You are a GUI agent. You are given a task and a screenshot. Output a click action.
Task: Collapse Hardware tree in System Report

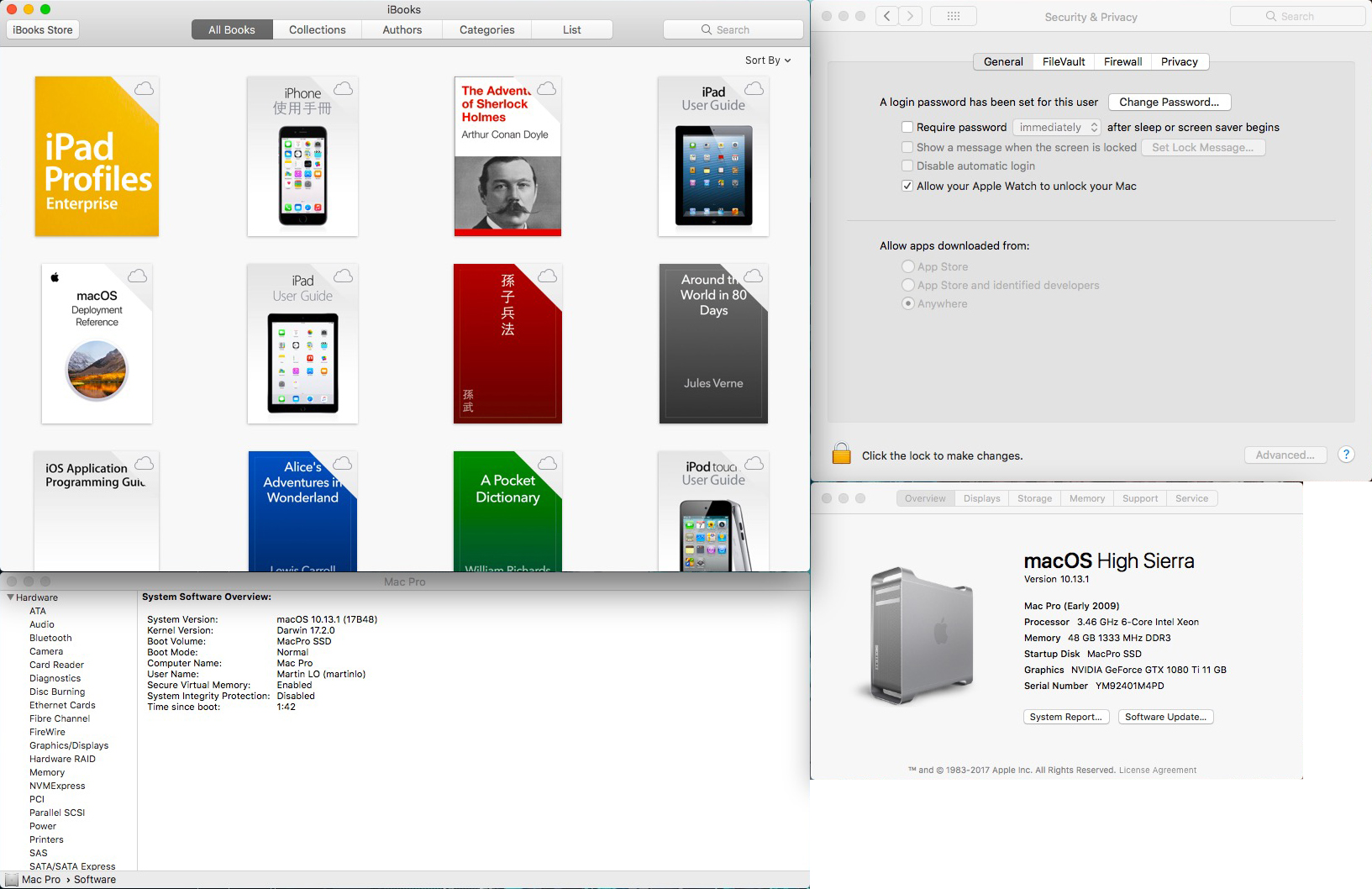pos(10,597)
